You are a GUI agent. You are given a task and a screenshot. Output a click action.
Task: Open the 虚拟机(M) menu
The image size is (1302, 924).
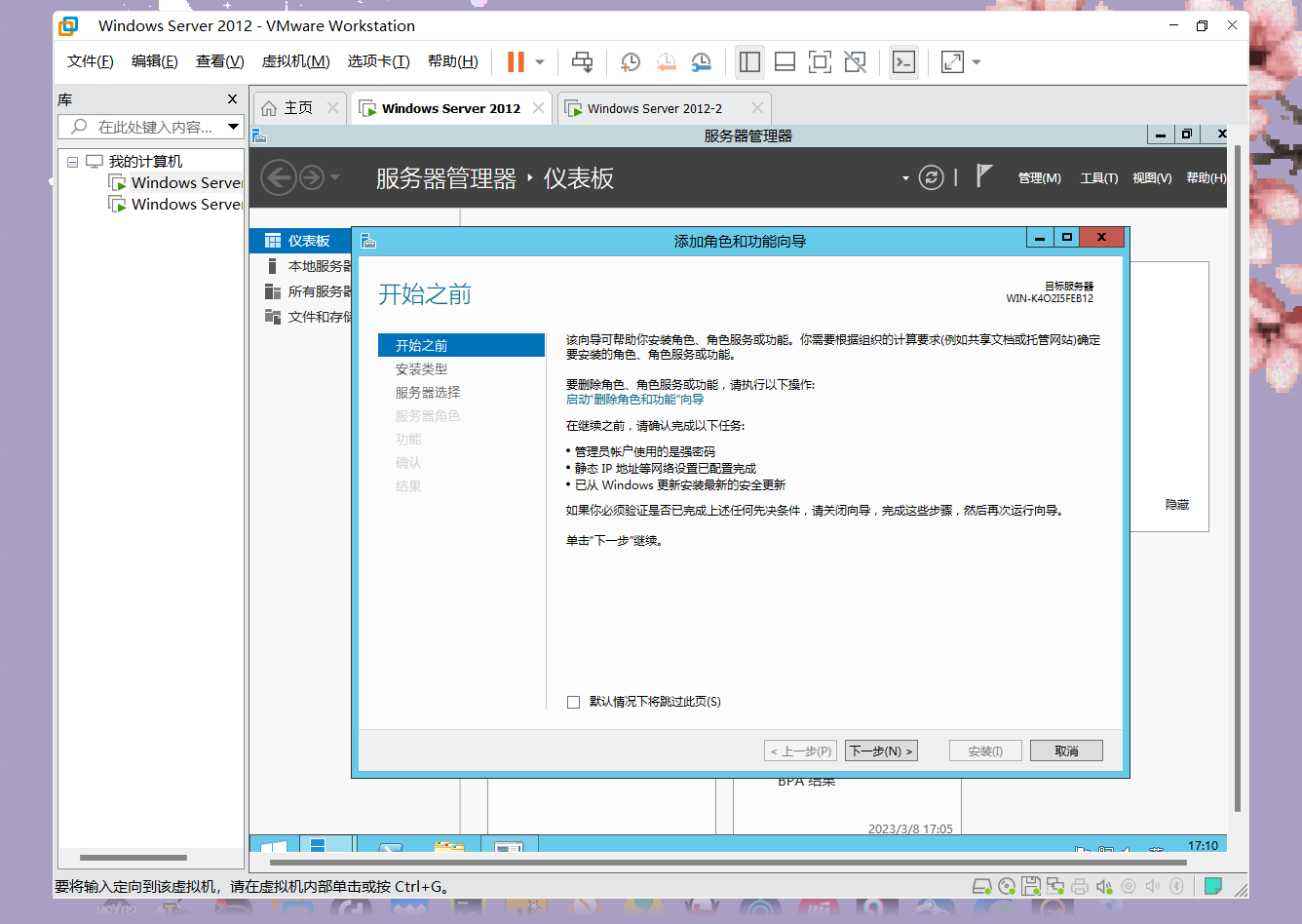[x=295, y=61]
